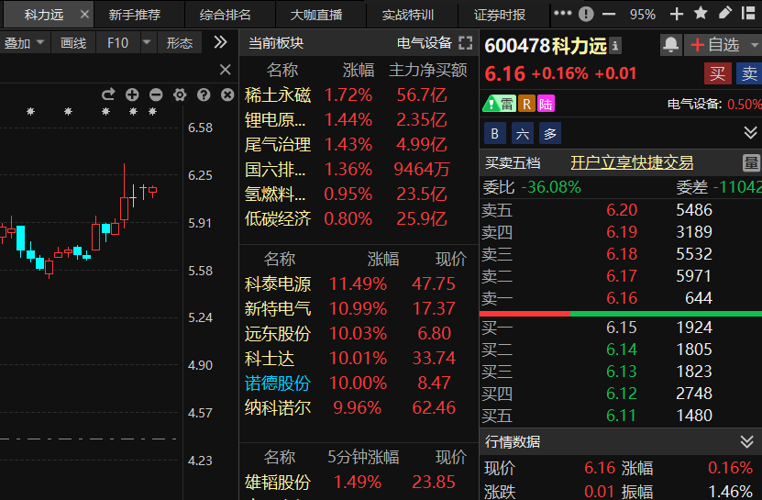Toggle the layout panel icon
The width and height of the screenshot is (762, 500).
(749, 13)
